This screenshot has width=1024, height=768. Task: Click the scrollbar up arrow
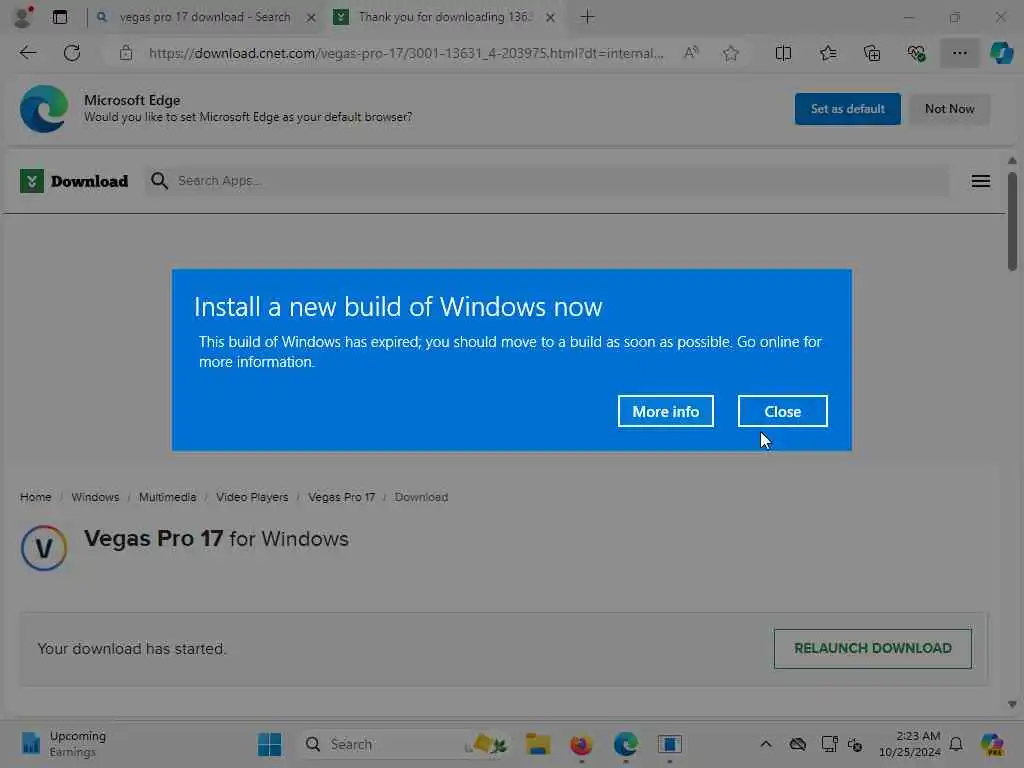1012,161
